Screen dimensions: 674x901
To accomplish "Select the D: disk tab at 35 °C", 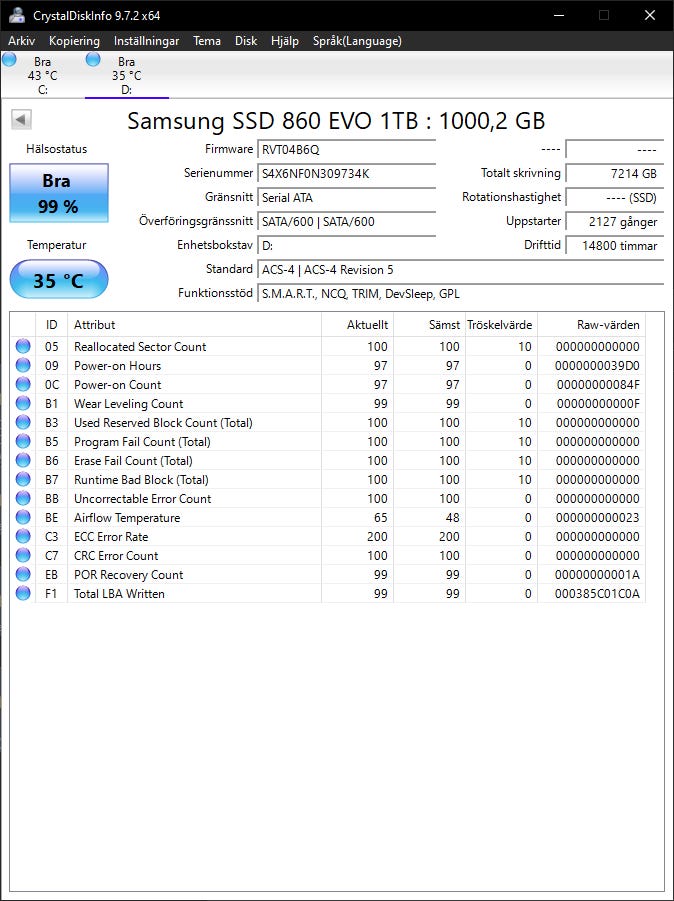I will tap(126, 76).
